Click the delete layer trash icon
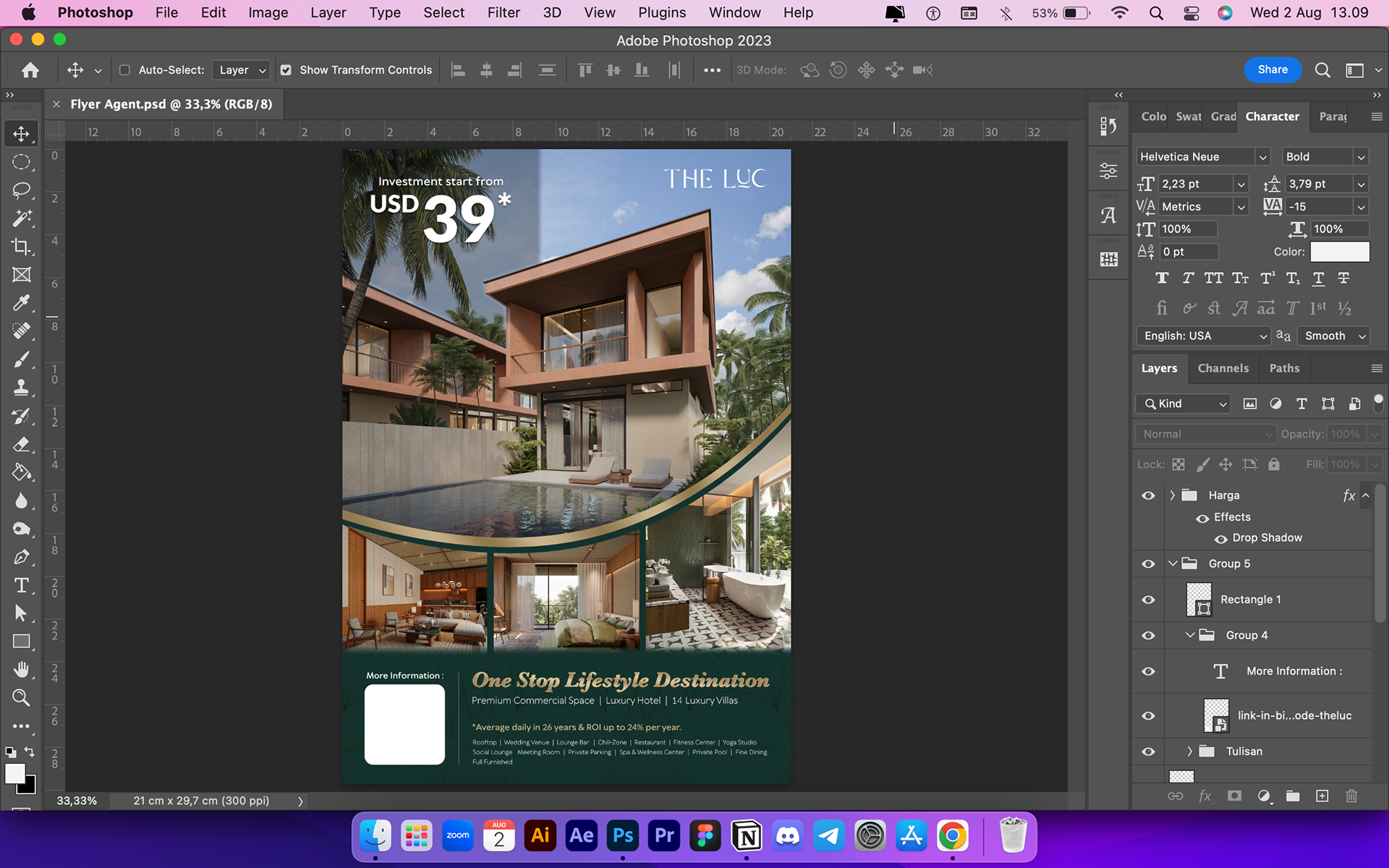This screenshot has width=1389, height=868. point(1351,796)
